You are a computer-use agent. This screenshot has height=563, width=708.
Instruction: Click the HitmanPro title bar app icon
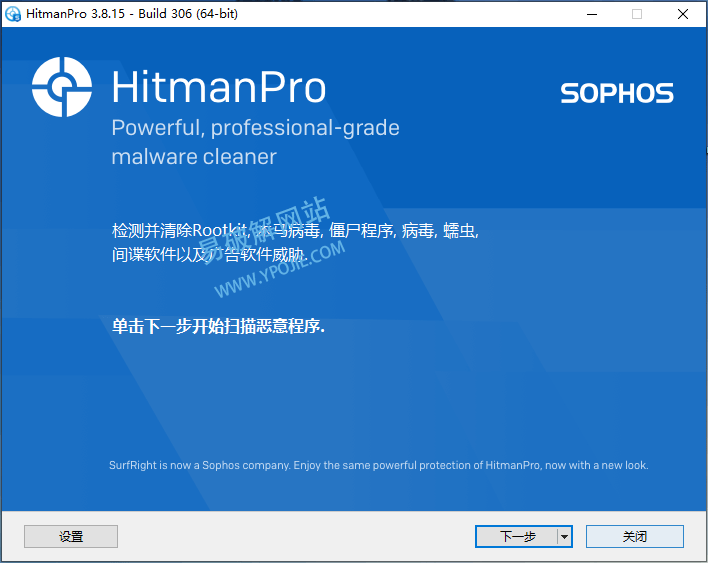pyautogui.click(x=12, y=14)
